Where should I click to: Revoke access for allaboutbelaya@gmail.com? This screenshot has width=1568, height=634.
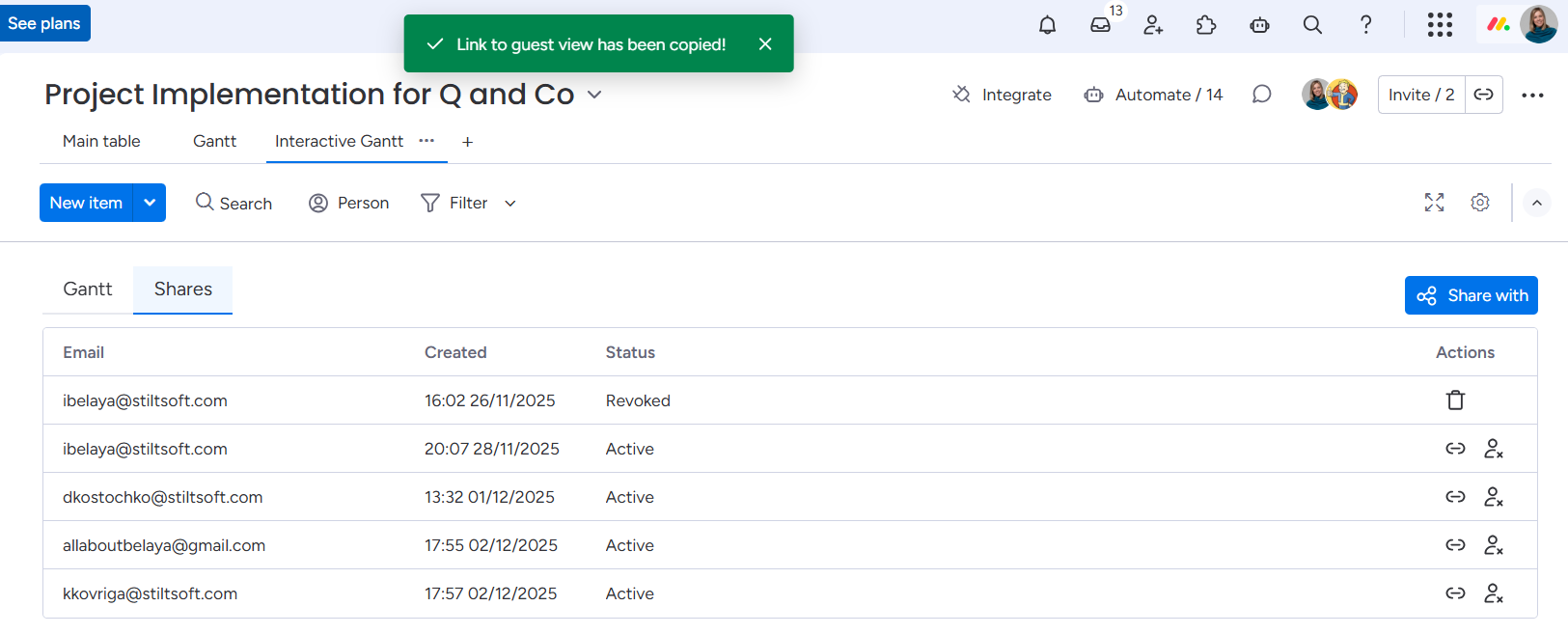[x=1494, y=545]
